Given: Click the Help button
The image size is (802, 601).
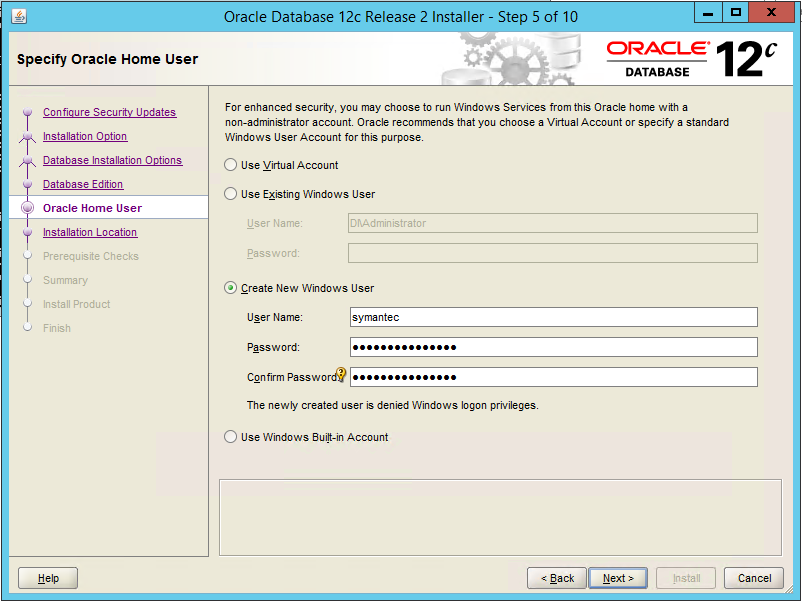Looking at the screenshot, I should tap(48, 578).
